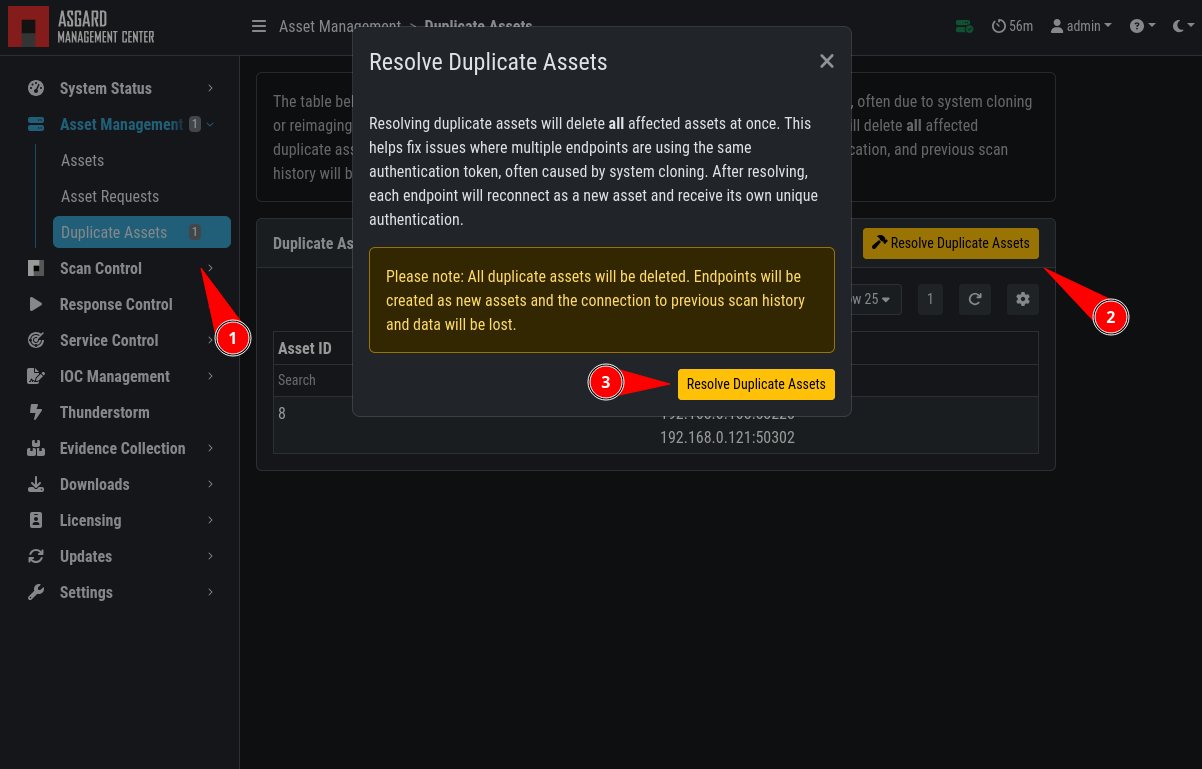Viewport: 1202px width, 769px height.
Task: Click the ASGARD Management Center logo
Action: [81, 27]
